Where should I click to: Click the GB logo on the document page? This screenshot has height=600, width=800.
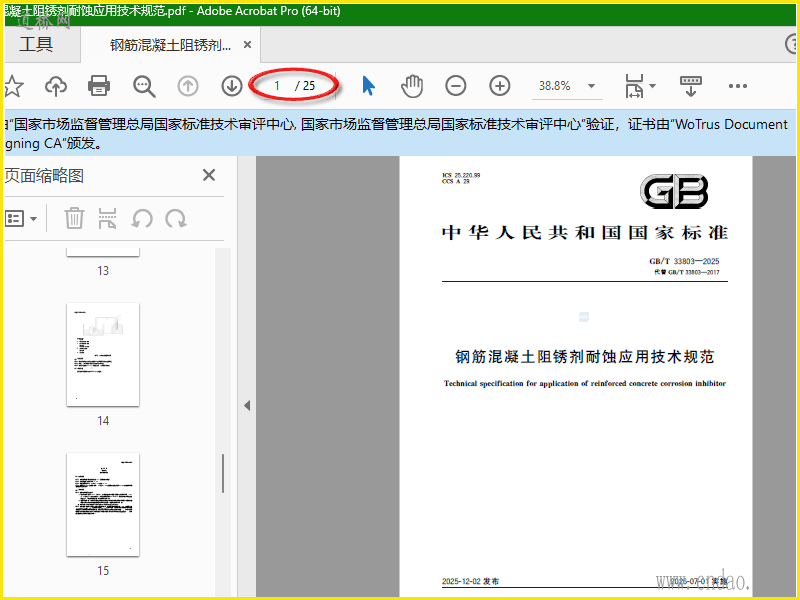pos(674,191)
